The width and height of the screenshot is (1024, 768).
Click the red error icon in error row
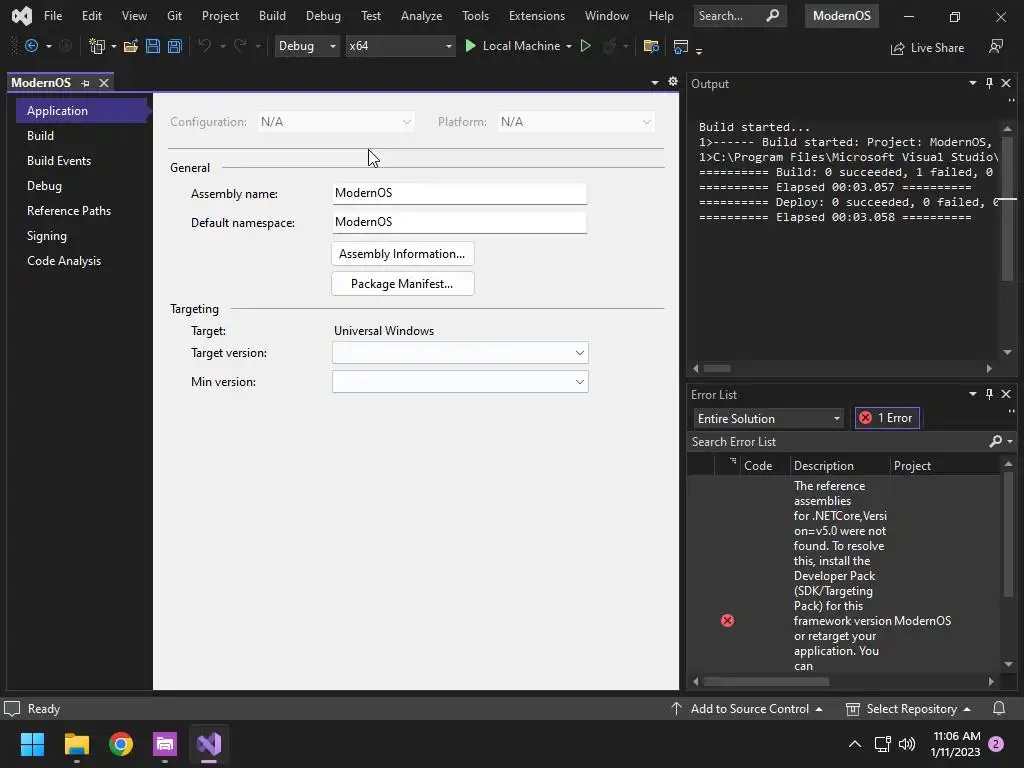tap(728, 620)
